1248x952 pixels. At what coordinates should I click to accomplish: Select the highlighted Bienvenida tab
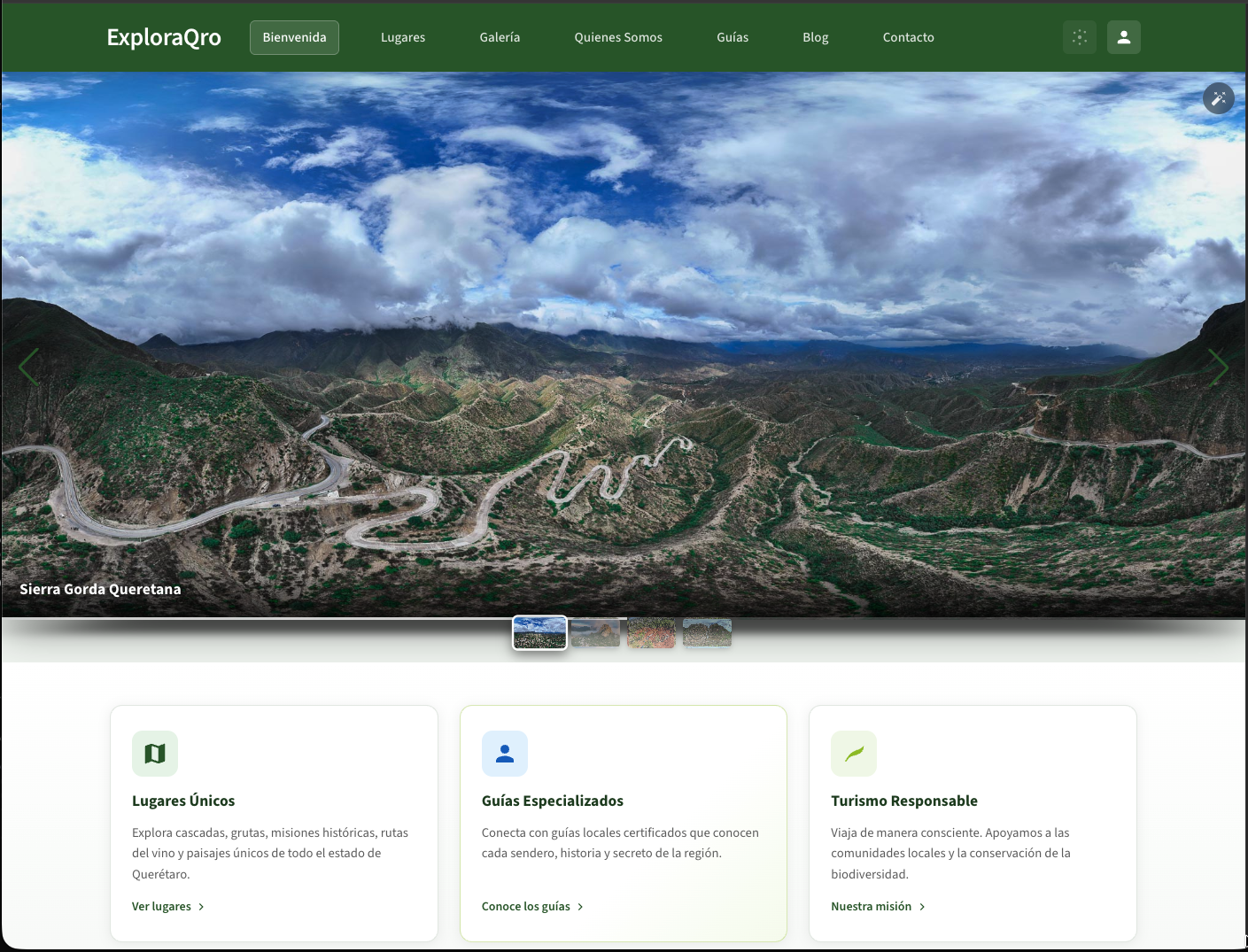coord(294,37)
